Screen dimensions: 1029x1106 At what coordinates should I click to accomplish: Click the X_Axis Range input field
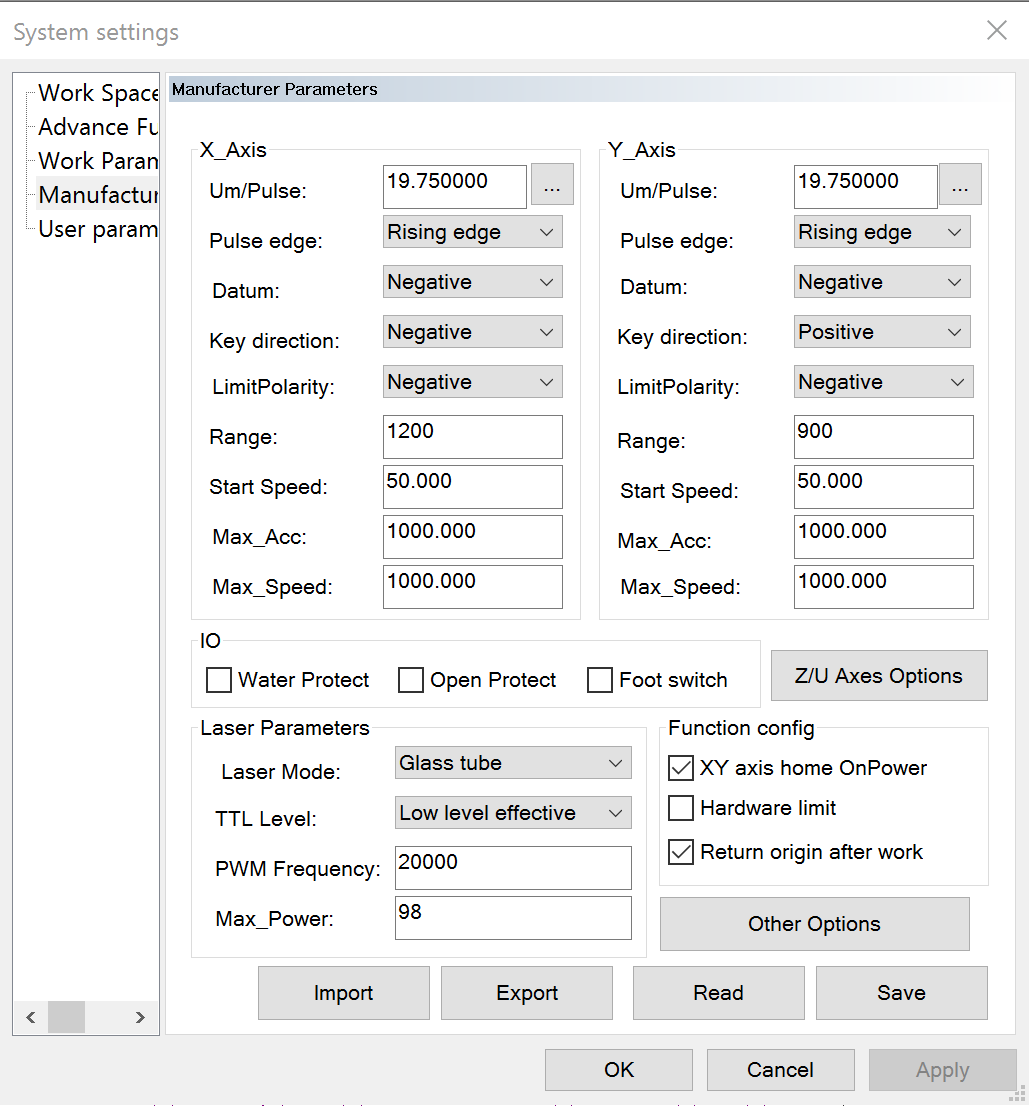[472, 437]
